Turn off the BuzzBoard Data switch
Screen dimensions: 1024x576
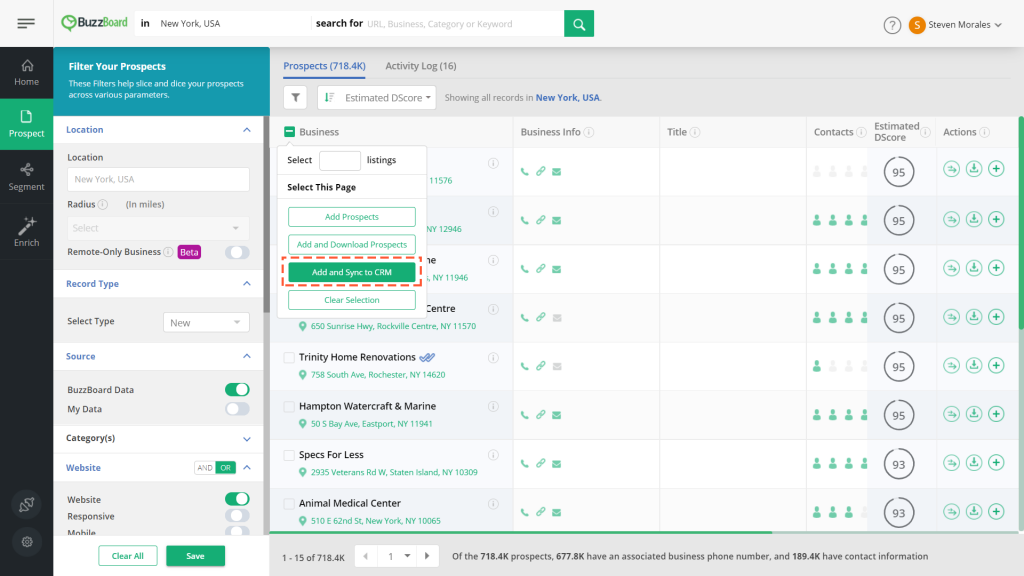point(237,389)
